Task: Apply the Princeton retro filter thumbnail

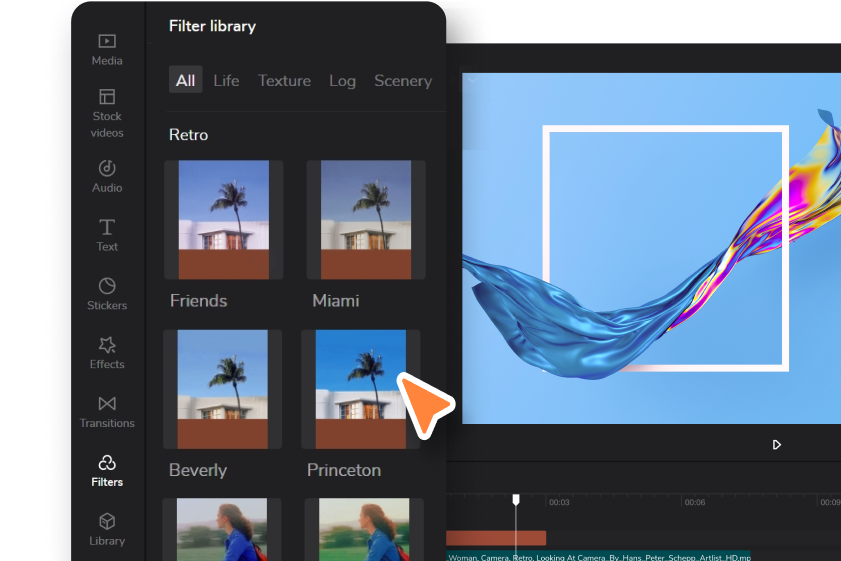Action: 360,389
